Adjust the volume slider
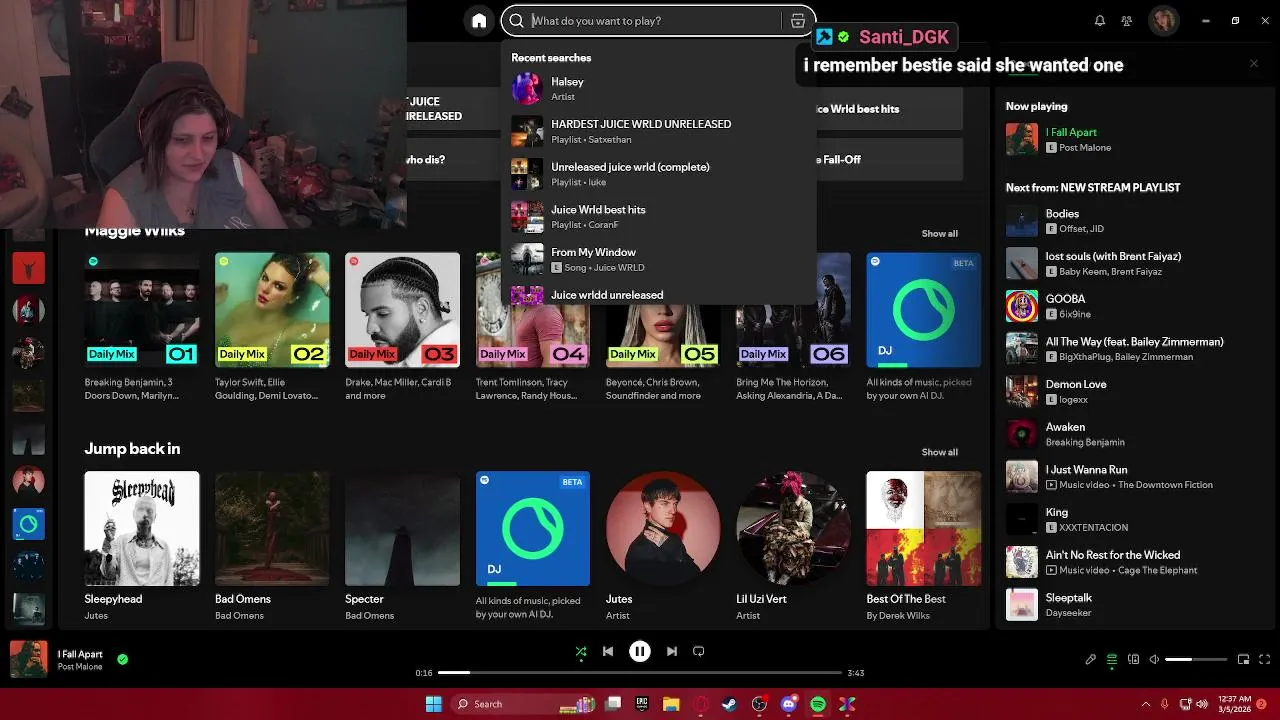The width and height of the screenshot is (1280, 720). (x=1196, y=660)
